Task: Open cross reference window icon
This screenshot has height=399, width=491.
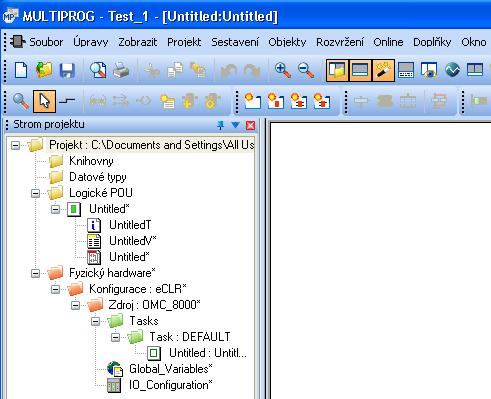Action: 406,70
